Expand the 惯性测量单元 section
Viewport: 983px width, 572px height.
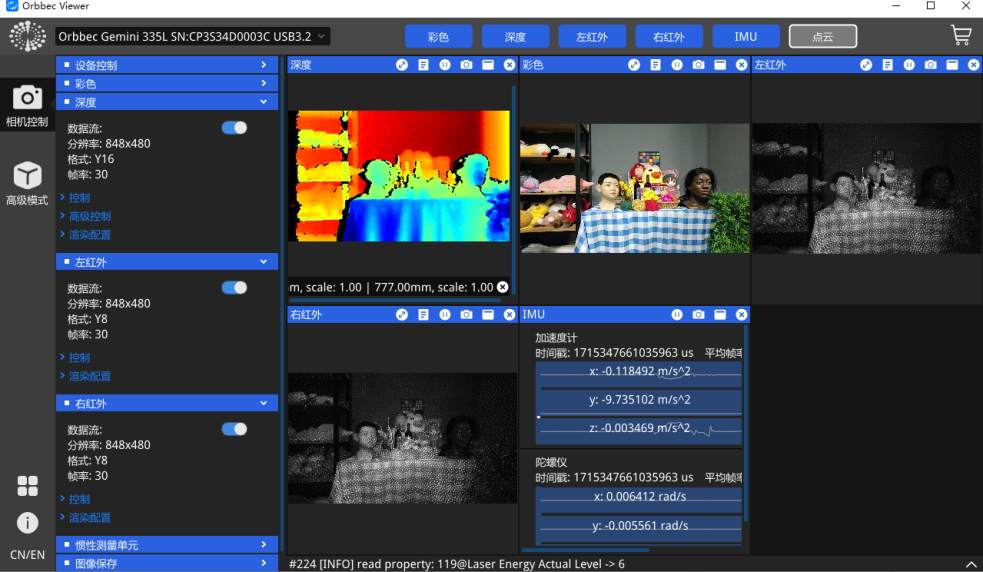click(167, 545)
